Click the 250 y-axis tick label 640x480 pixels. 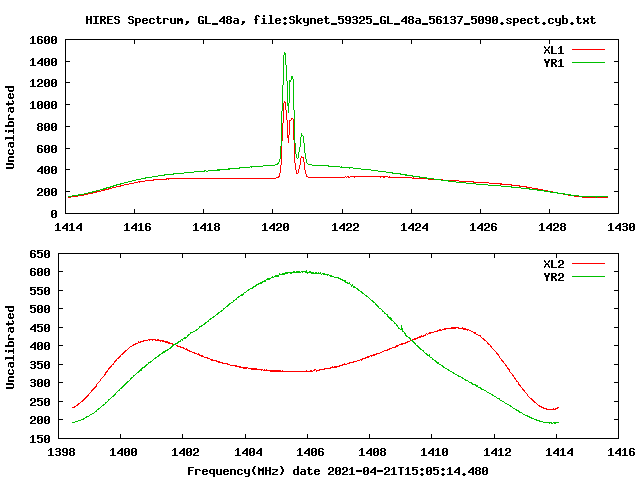[40, 402]
